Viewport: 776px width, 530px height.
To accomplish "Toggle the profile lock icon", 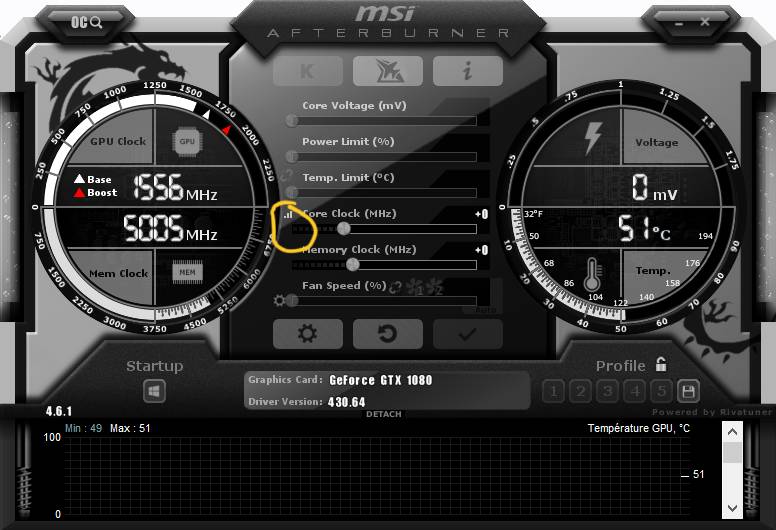I will point(661,364).
